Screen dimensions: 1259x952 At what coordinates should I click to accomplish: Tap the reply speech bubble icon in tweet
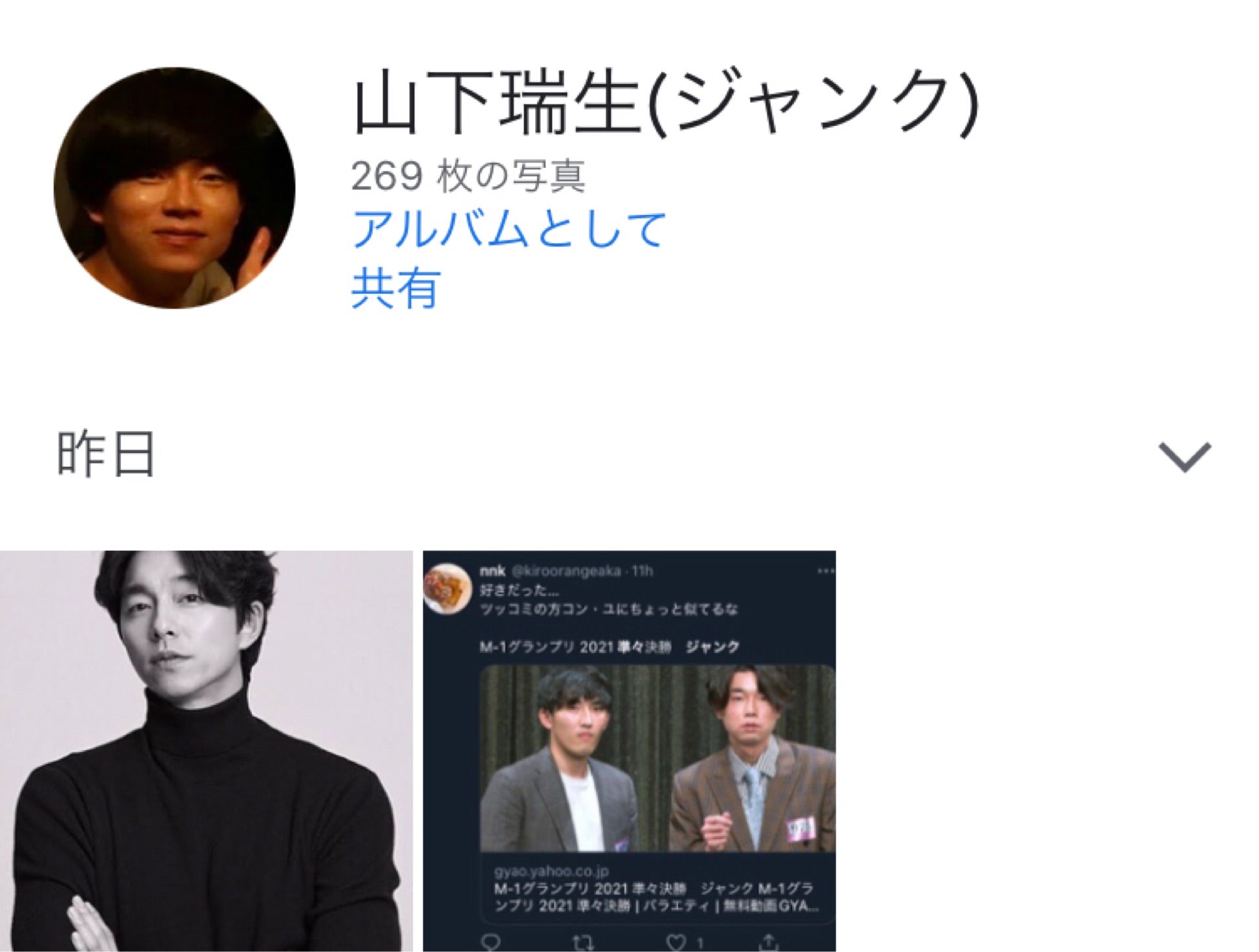pyautogui.click(x=491, y=943)
